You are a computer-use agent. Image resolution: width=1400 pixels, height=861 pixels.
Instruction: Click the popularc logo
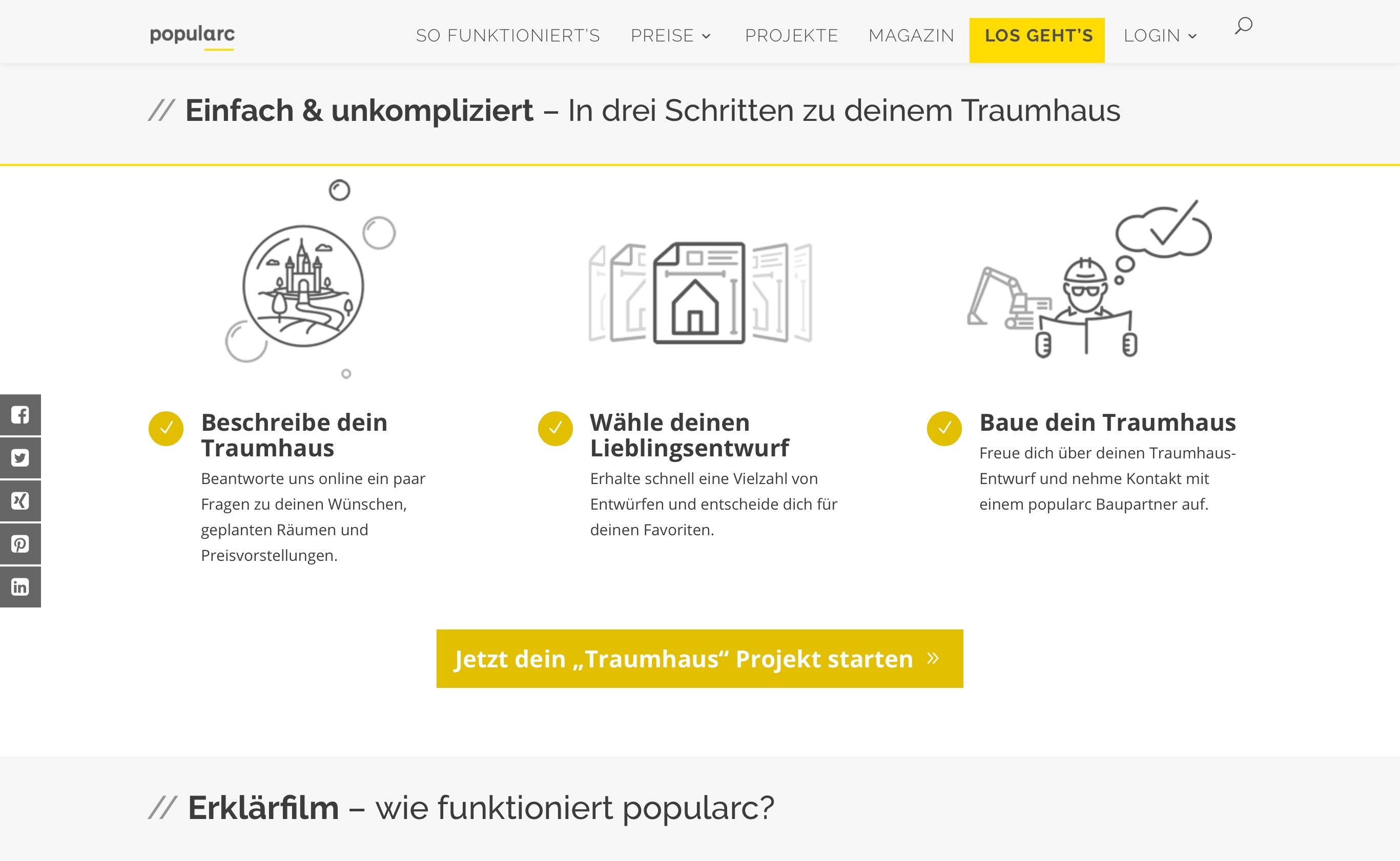point(192,35)
